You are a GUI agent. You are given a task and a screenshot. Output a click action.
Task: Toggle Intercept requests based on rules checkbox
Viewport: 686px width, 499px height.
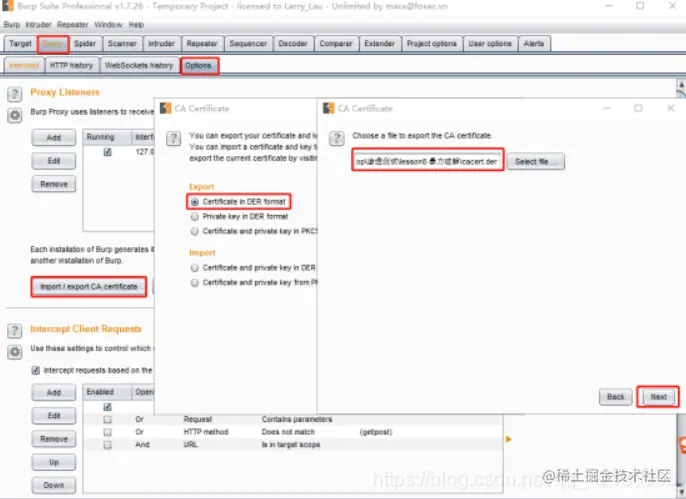click(36, 370)
